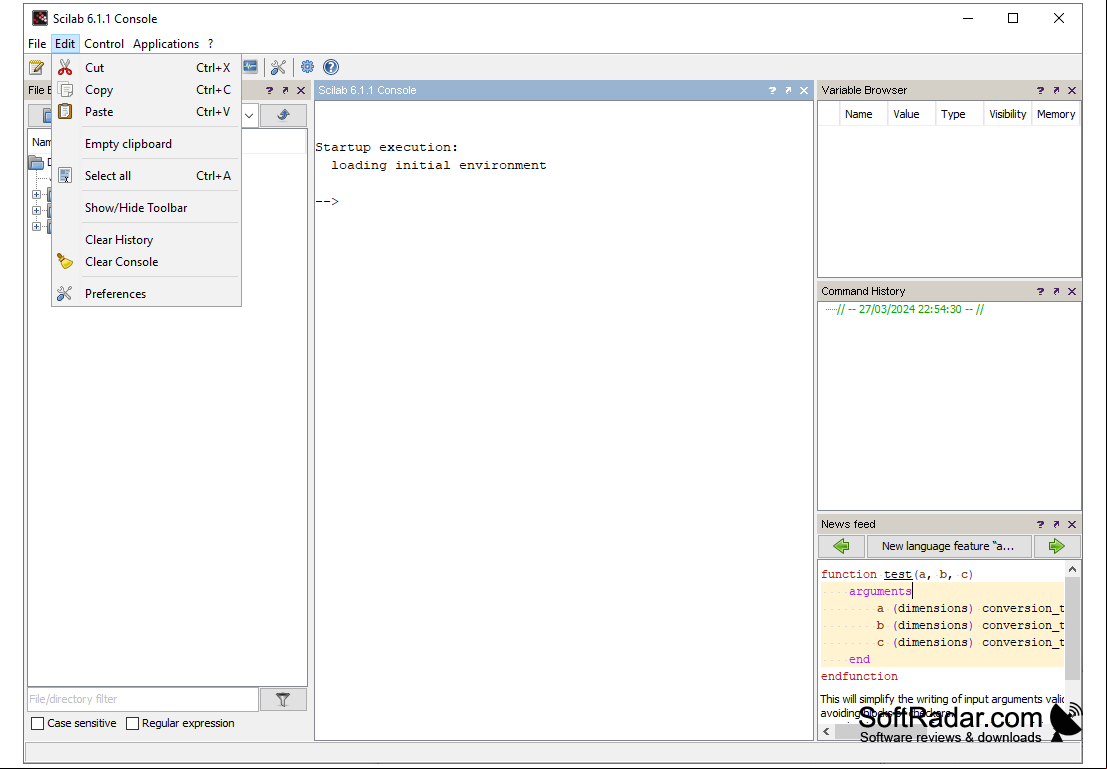Go to the parent directory in File Browser
Image resolution: width=1107 pixels, height=769 pixels.
(283, 114)
